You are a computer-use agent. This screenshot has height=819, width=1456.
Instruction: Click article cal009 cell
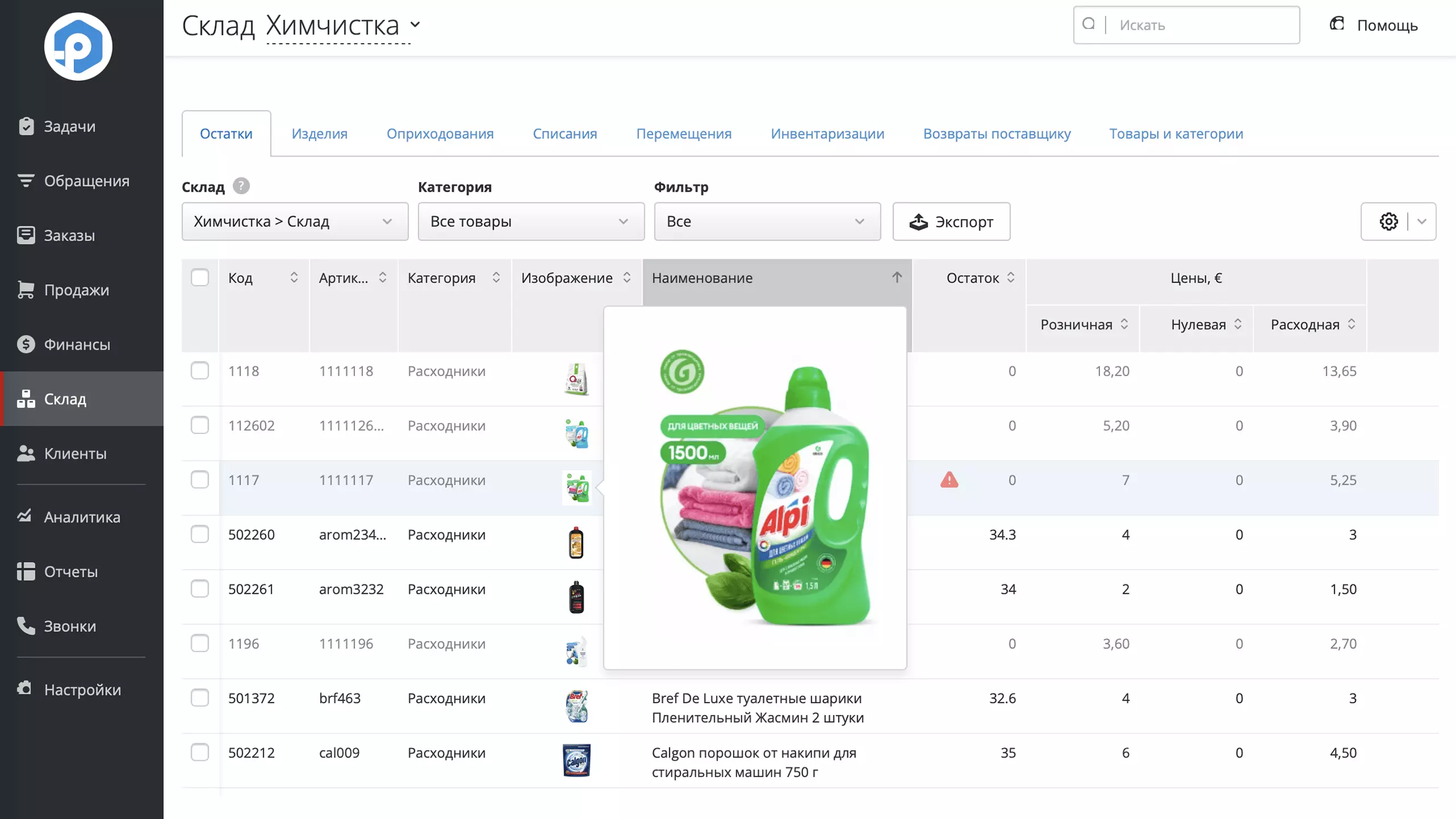click(x=340, y=753)
